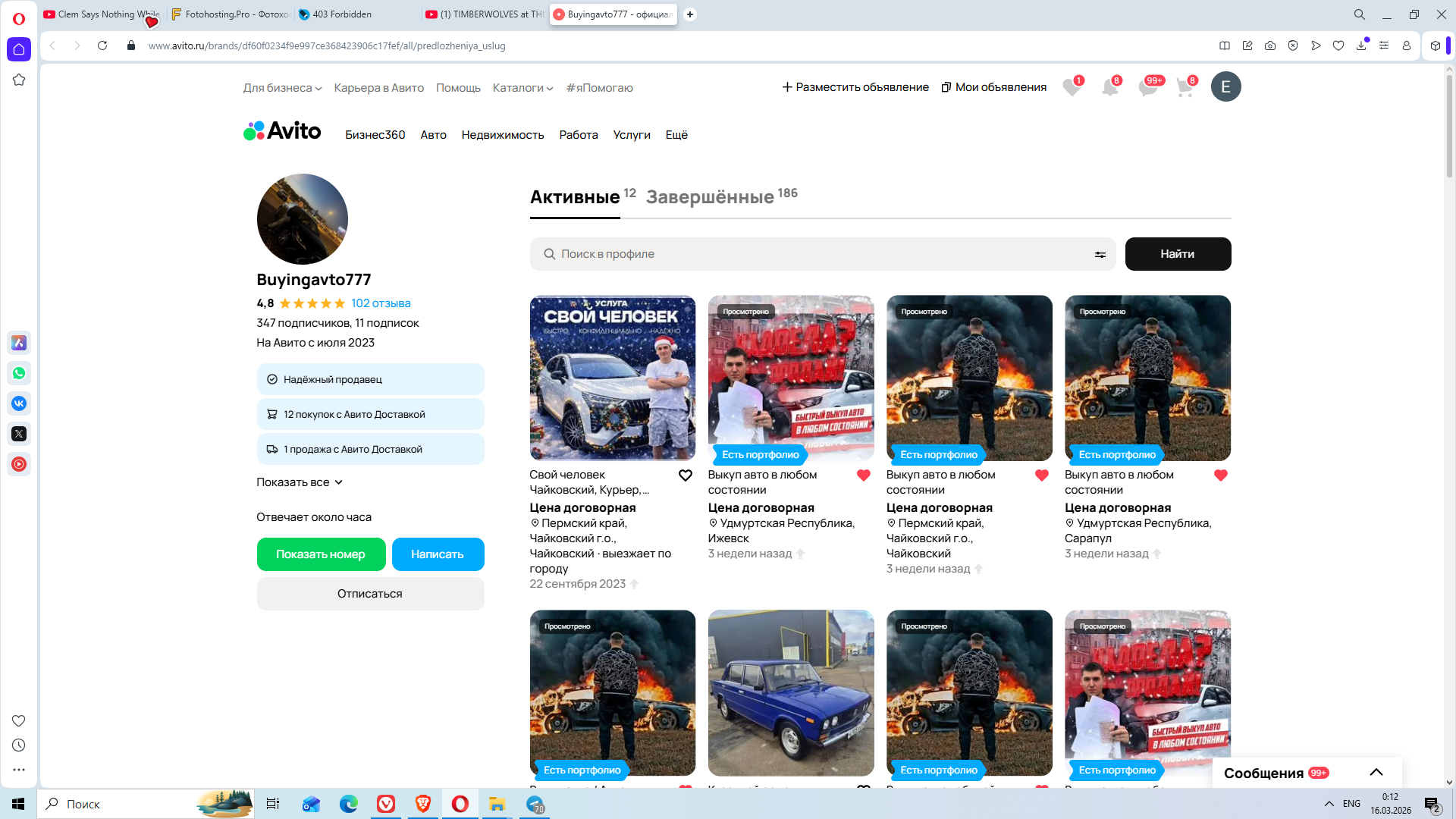
Task: Click the page vertical scrollbar
Action: click(x=1449, y=126)
